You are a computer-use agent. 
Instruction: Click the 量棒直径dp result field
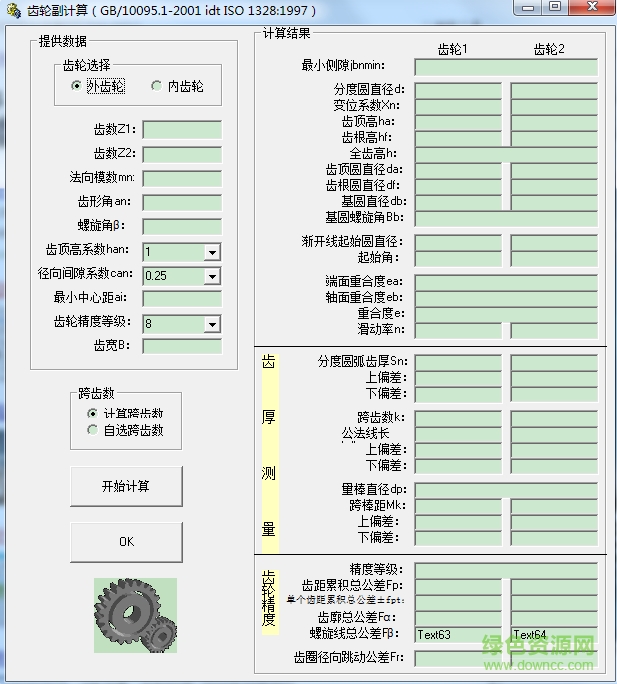pos(506,490)
